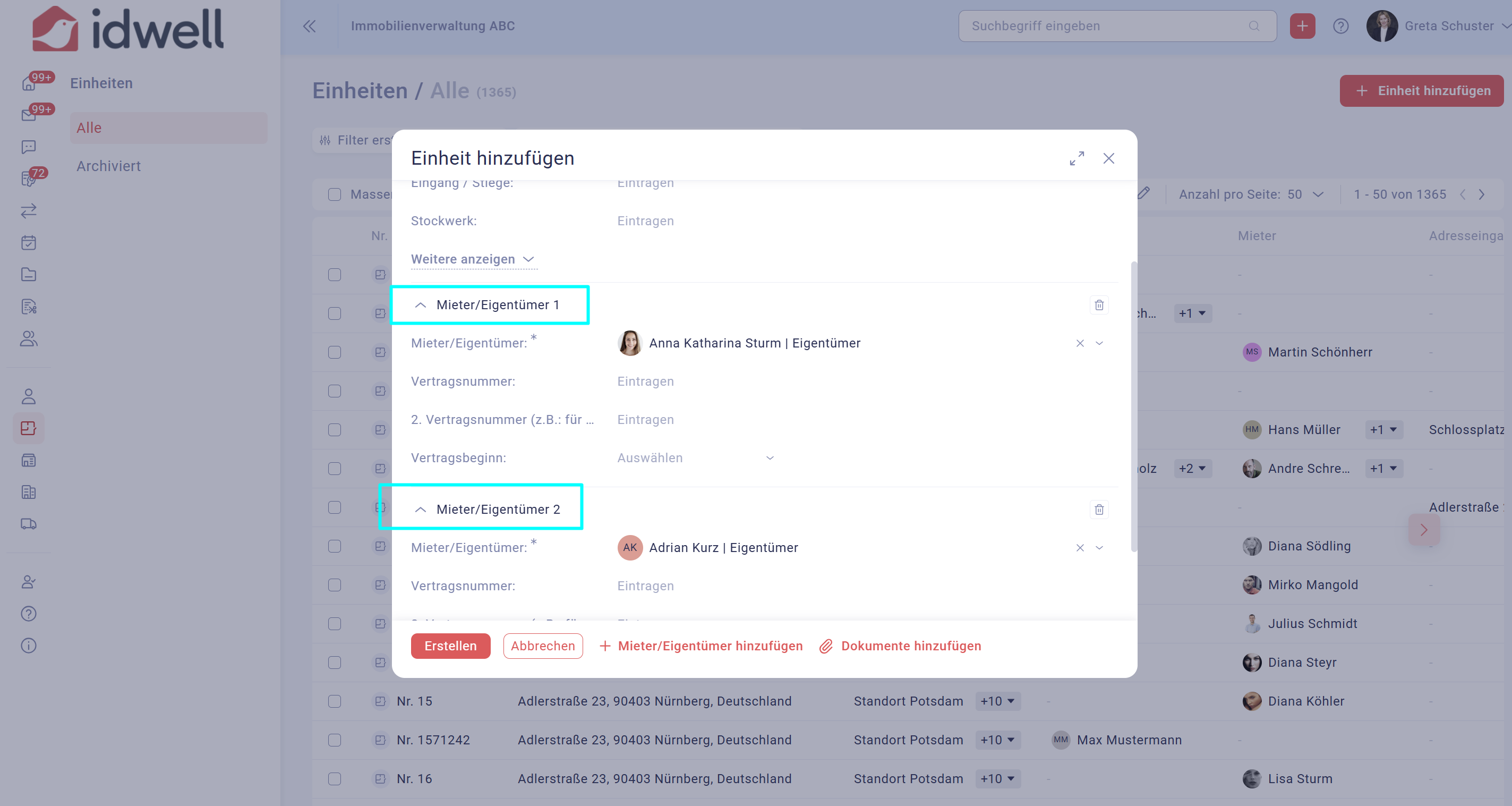The height and width of the screenshot is (806, 1512).
Task: Select checkbox for unit Nr. 1571242
Action: (x=335, y=740)
